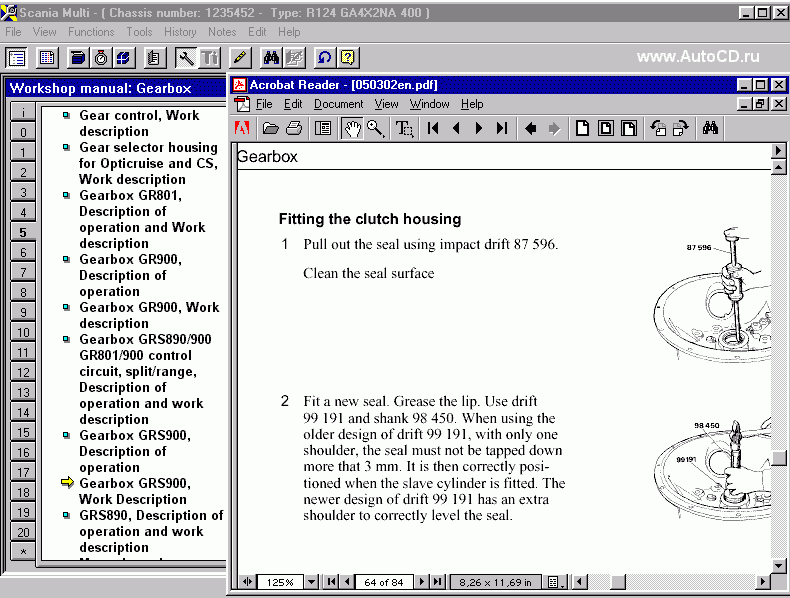
Task: Click the list view icon in Scania toolbar
Action: [x=17, y=58]
